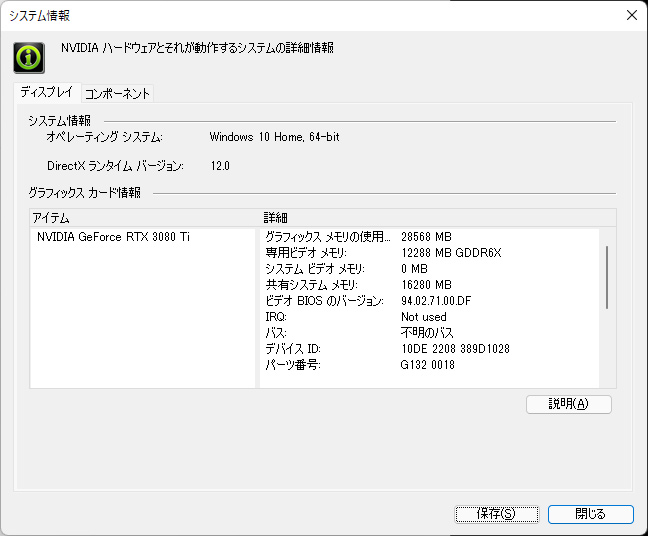Select the ビデオ BIOS のバージョン row
This screenshot has height=536, width=648.
coord(429,301)
